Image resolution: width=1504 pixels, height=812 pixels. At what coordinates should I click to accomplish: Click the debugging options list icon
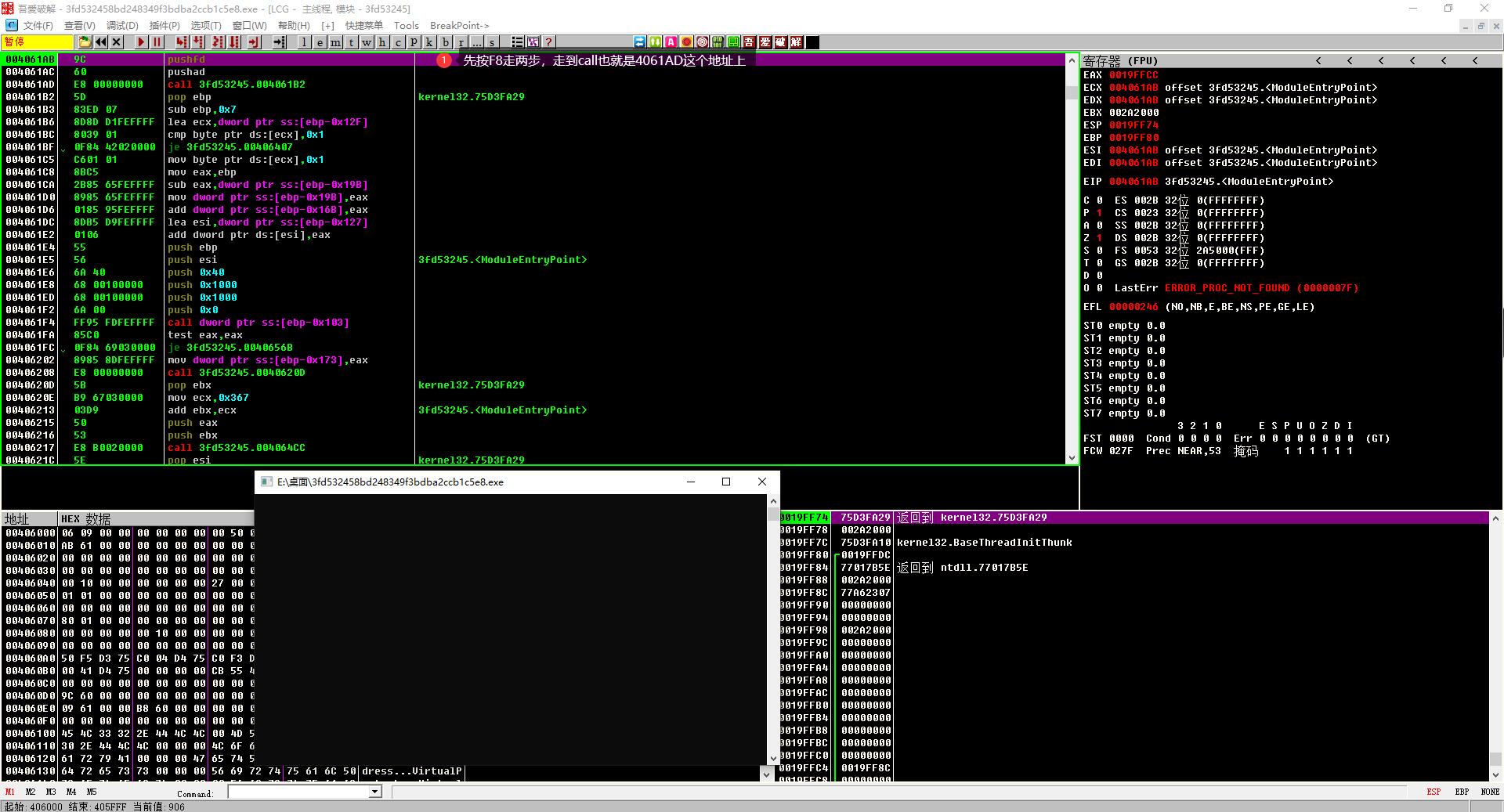(517, 42)
